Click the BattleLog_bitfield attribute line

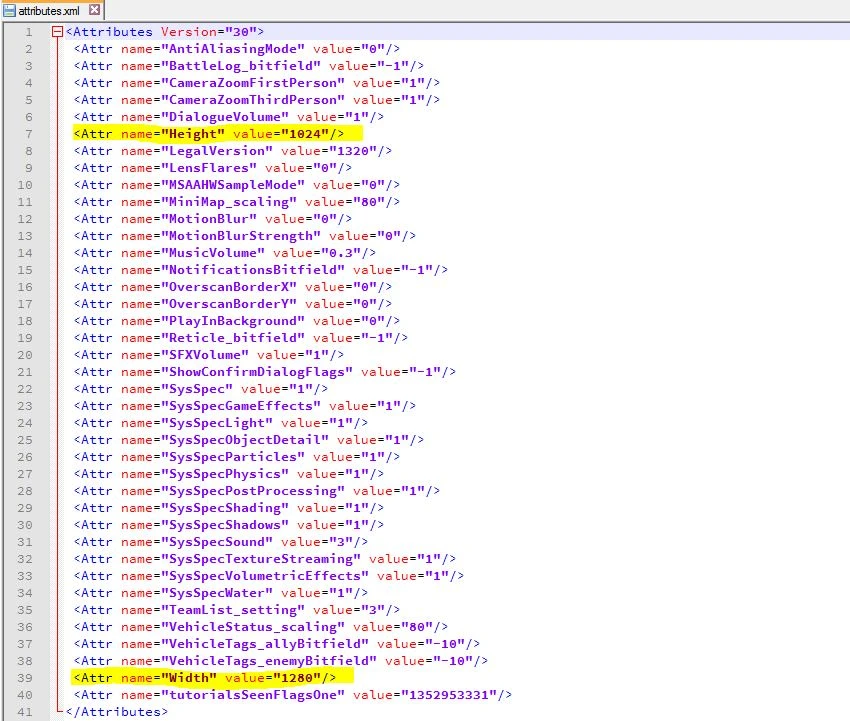click(x=249, y=66)
